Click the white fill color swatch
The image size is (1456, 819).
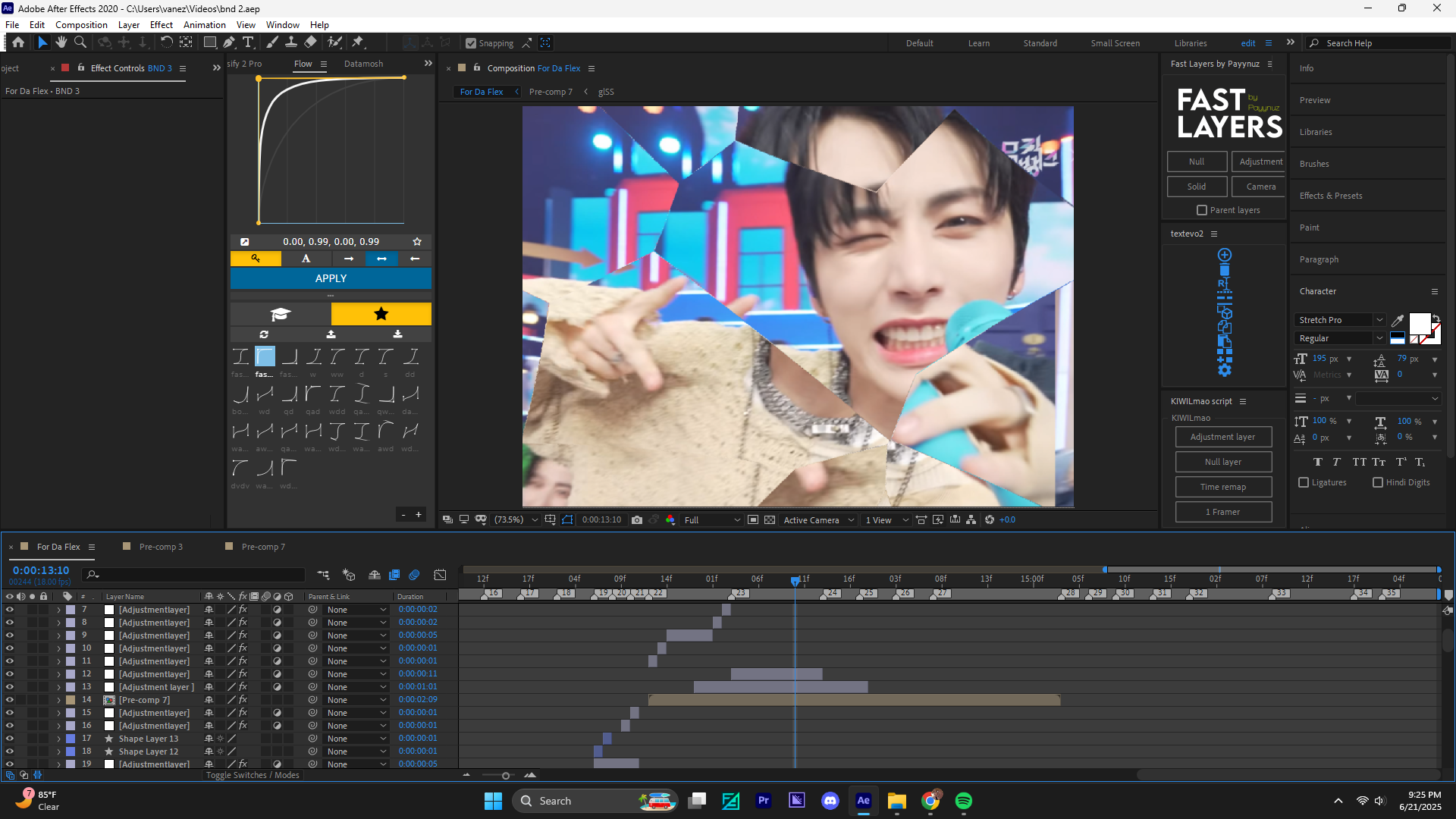pos(1420,323)
